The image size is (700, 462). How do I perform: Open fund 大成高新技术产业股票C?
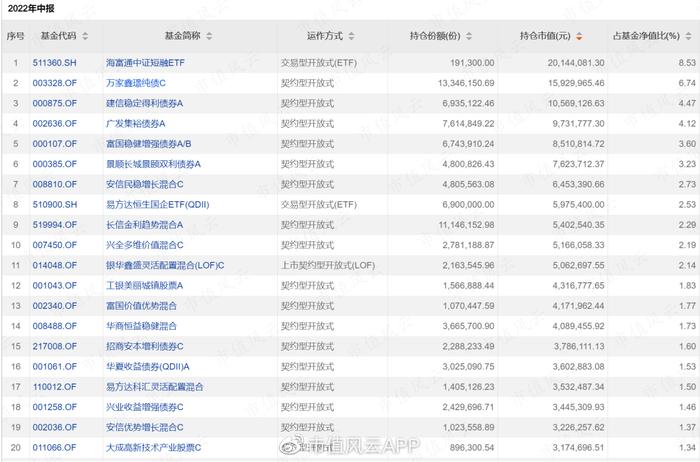154,447
